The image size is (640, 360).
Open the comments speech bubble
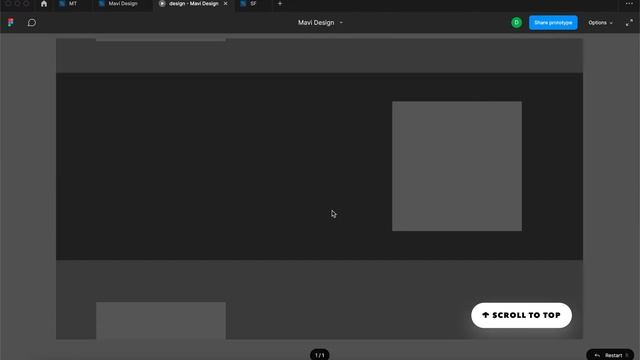click(x=32, y=22)
